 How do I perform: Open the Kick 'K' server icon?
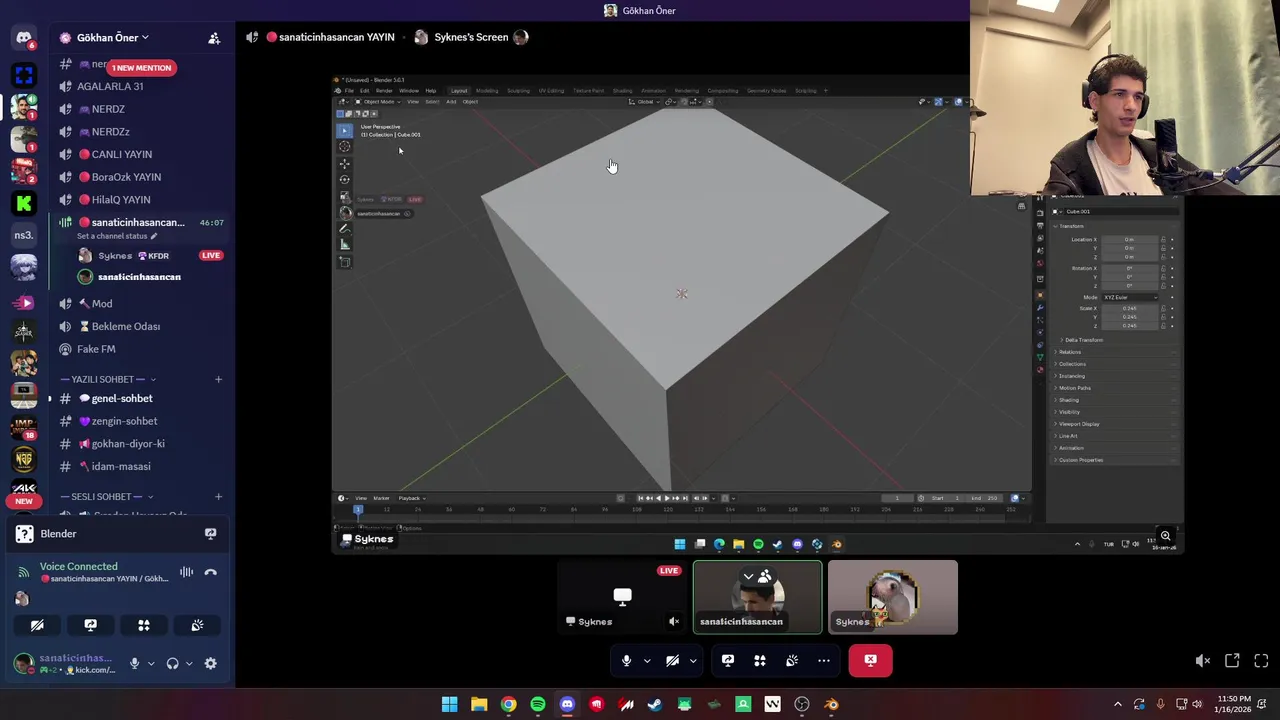point(24,203)
